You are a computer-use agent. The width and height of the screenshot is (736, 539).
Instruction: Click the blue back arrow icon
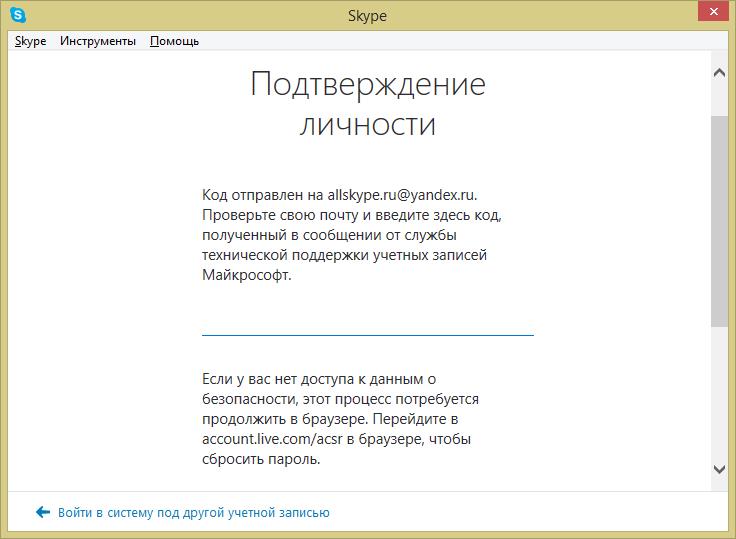coord(42,512)
